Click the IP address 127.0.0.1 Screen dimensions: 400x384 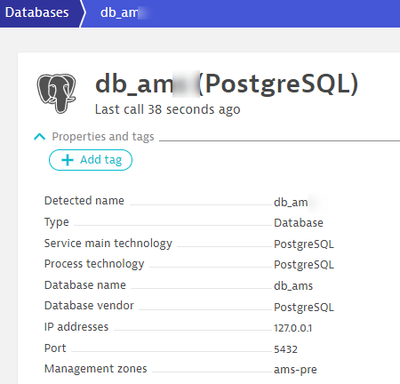(293, 328)
